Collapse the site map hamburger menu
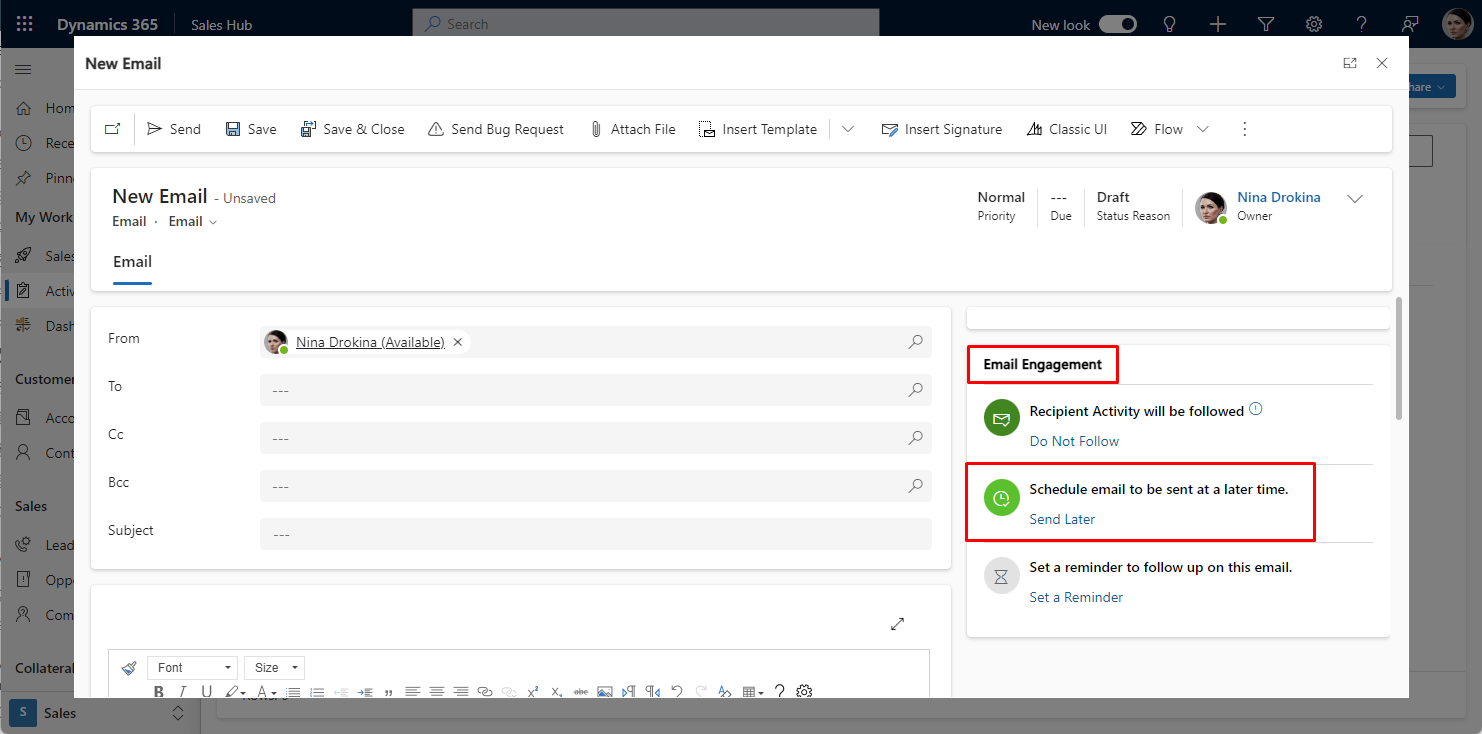The height and width of the screenshot is (734, 1482). pos(23,69)
